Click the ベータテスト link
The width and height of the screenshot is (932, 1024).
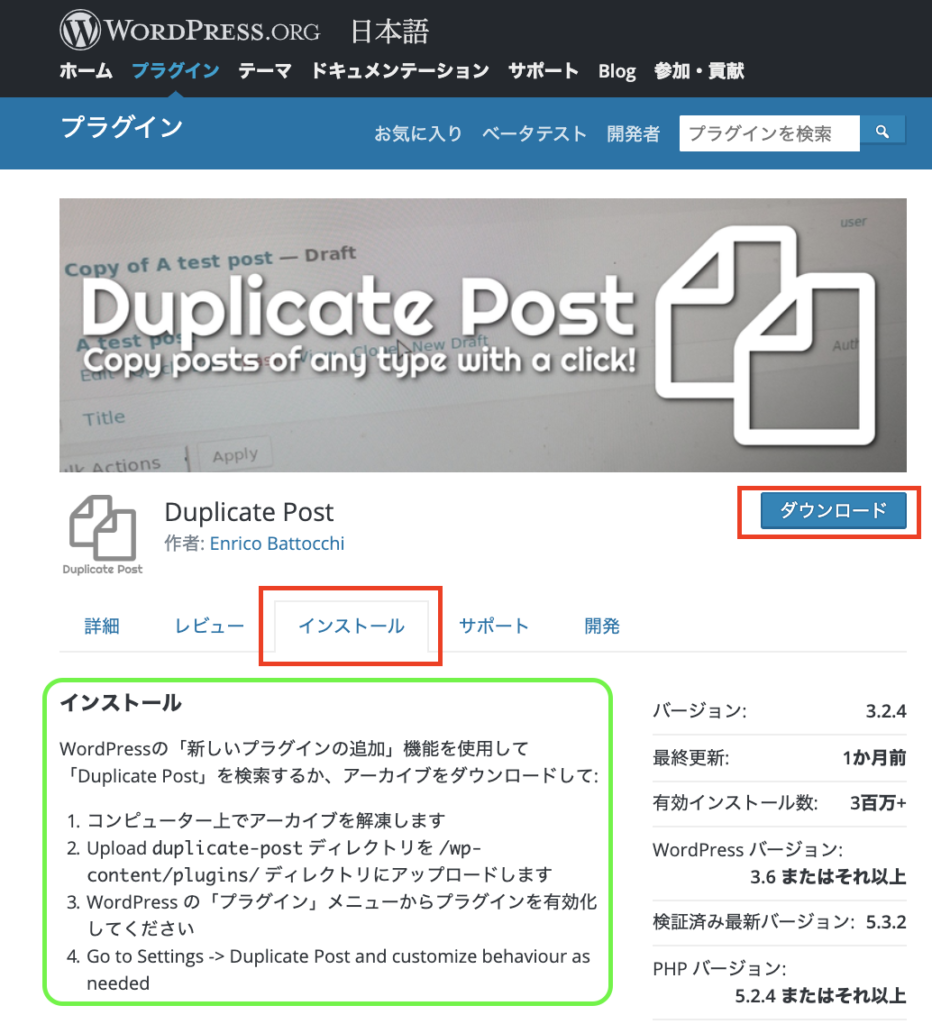click(534, 133)
